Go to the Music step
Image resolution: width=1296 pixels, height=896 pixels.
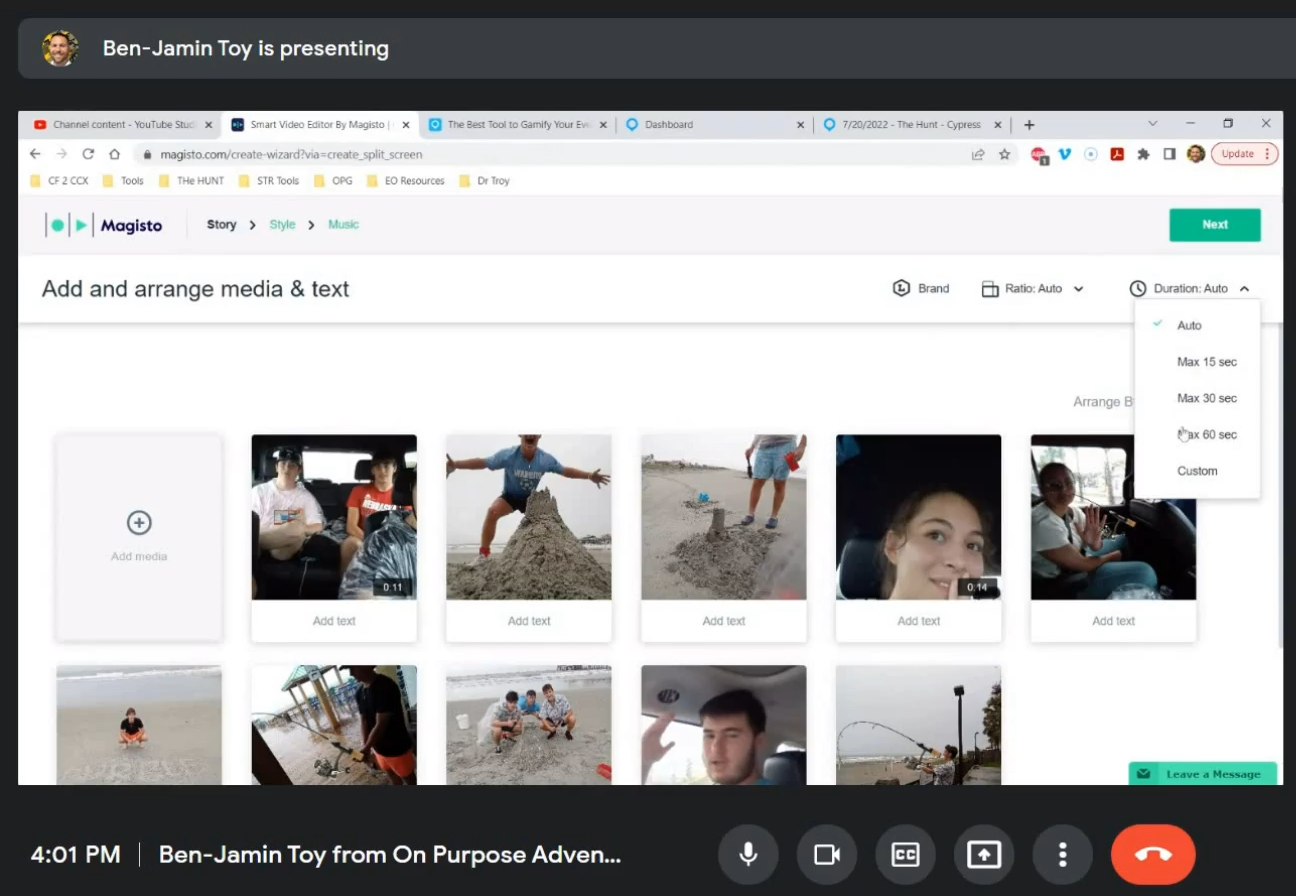point(343,224)
